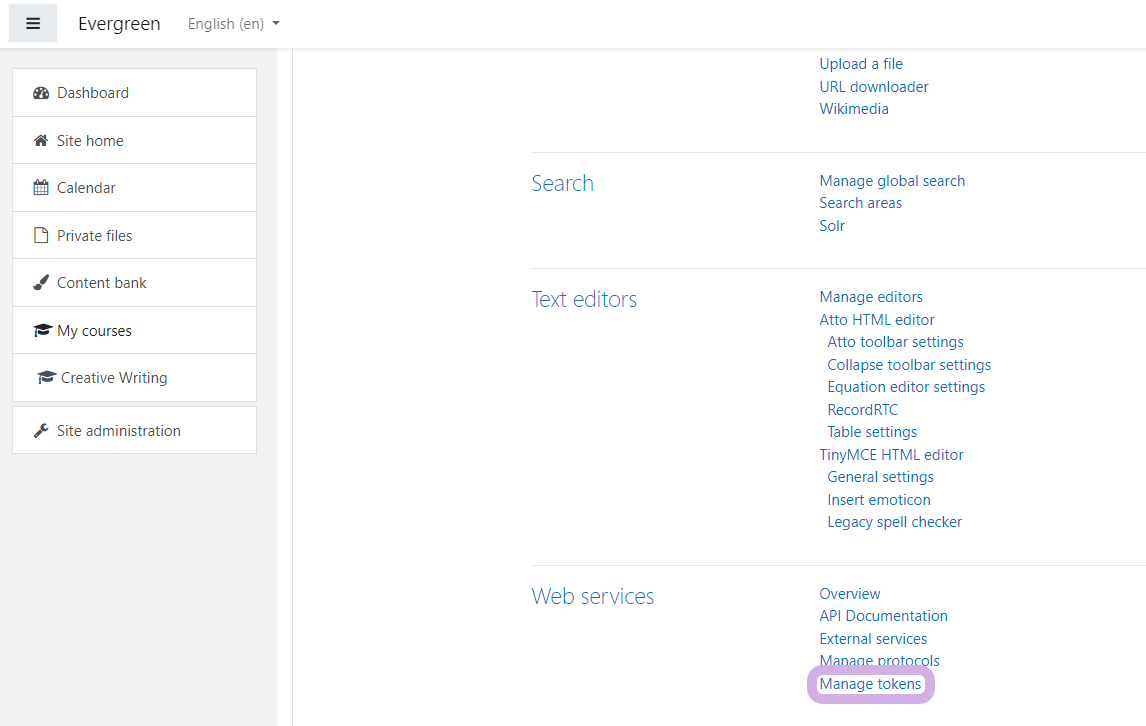This screenshot has height=726, width=1146.
Task: Click the Site home house icon
Action: point(41,141)
